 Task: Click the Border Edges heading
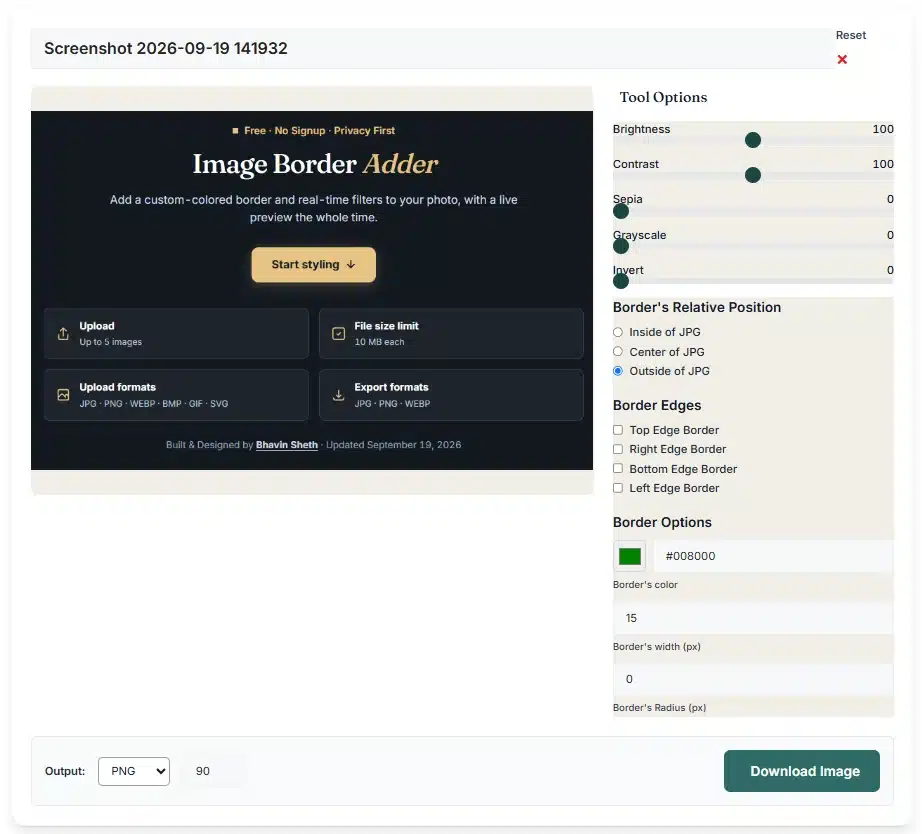[657, 405]
